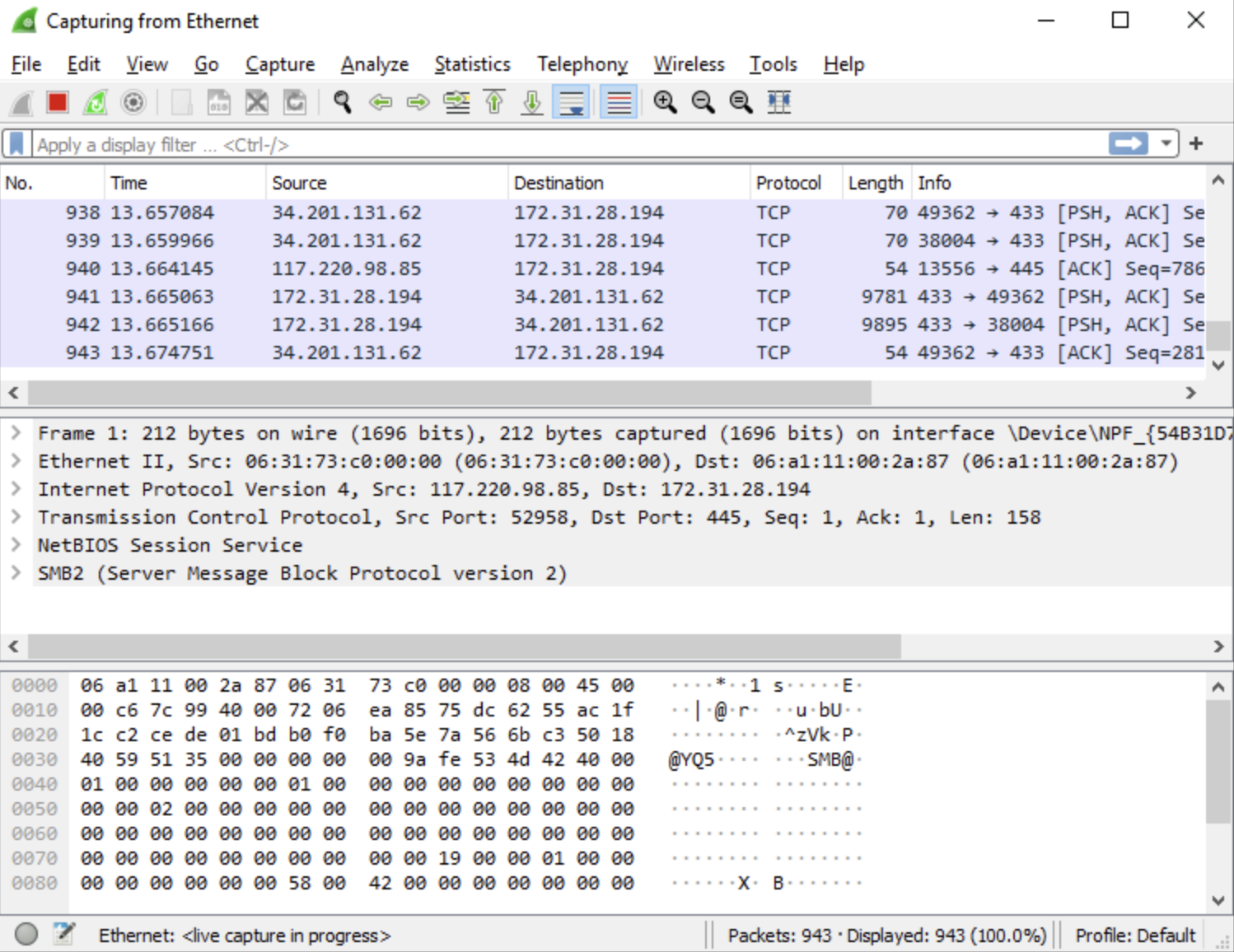1234x952 pixels.
Task: Reset packet text to normal size
Action: (741, 102)
